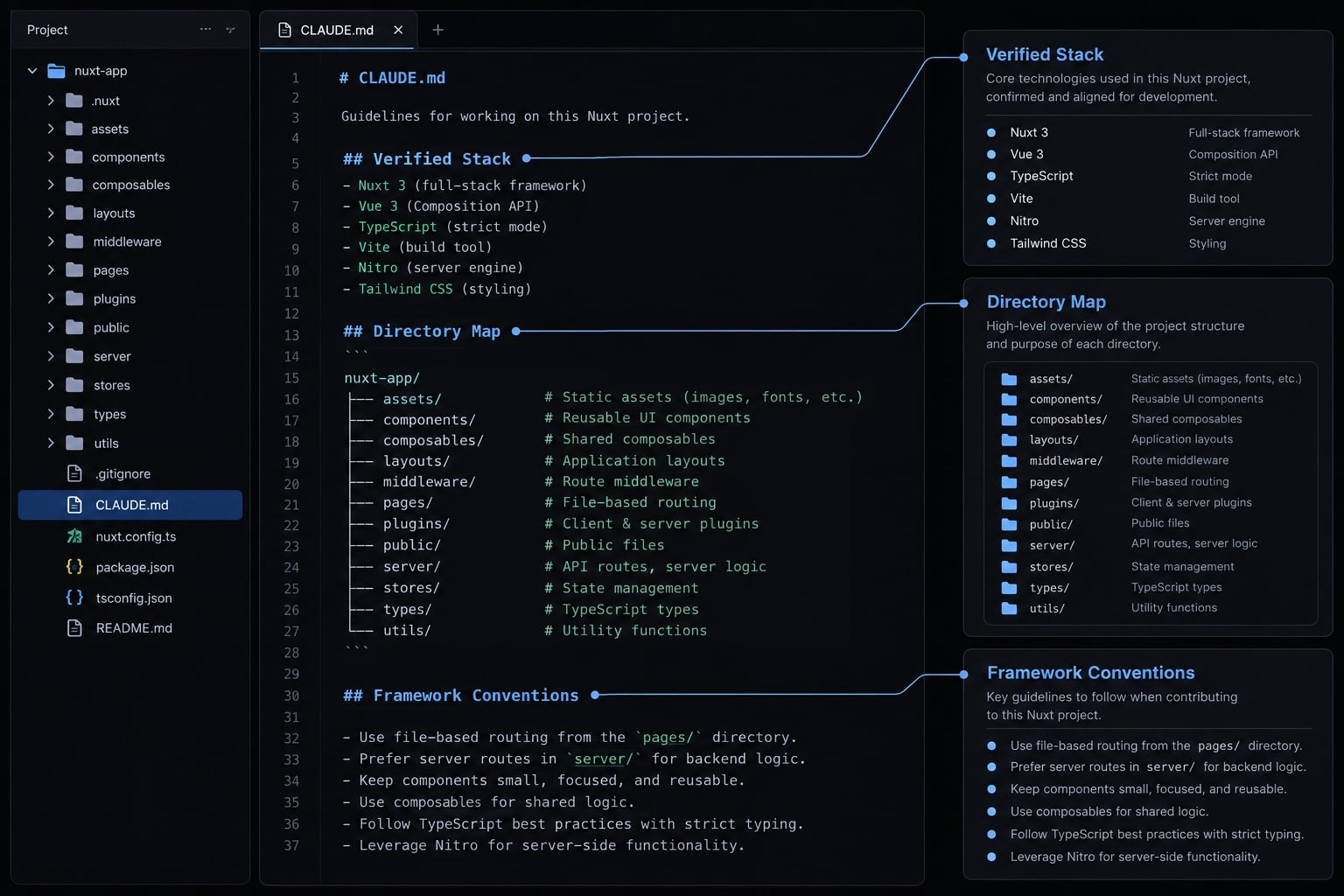The image size is (1344, 896).
Task: Click the stores folder icon in tree
Action: click(x=75, y=385)
